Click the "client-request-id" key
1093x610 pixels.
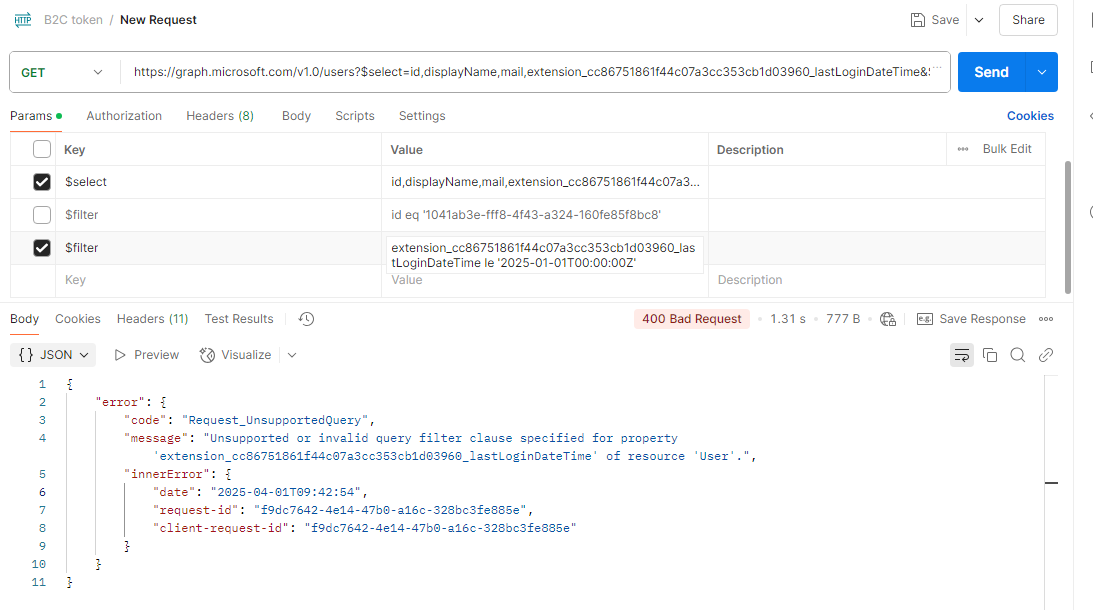tap(221, 528)
